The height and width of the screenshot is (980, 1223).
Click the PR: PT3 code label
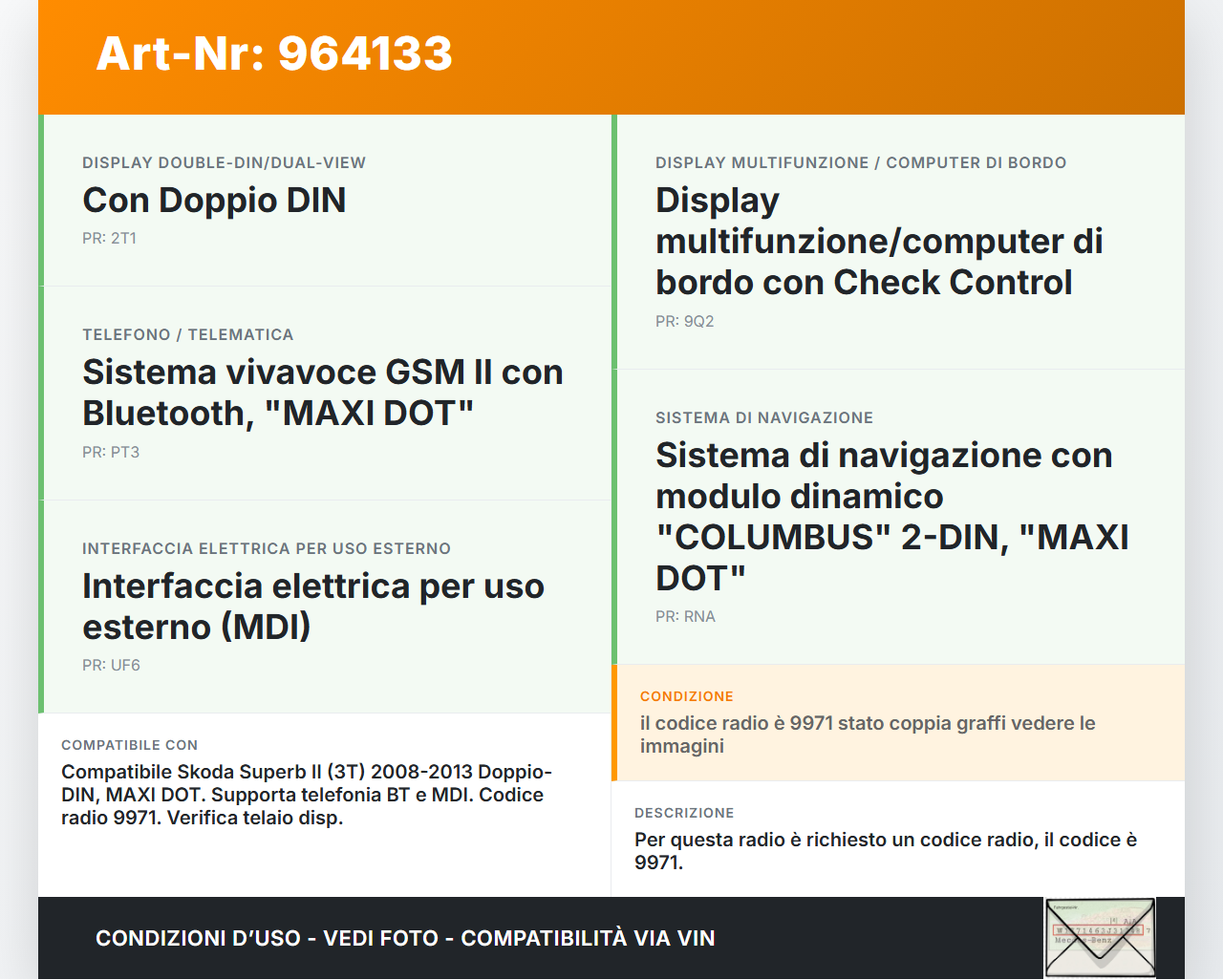coord(111,453)
